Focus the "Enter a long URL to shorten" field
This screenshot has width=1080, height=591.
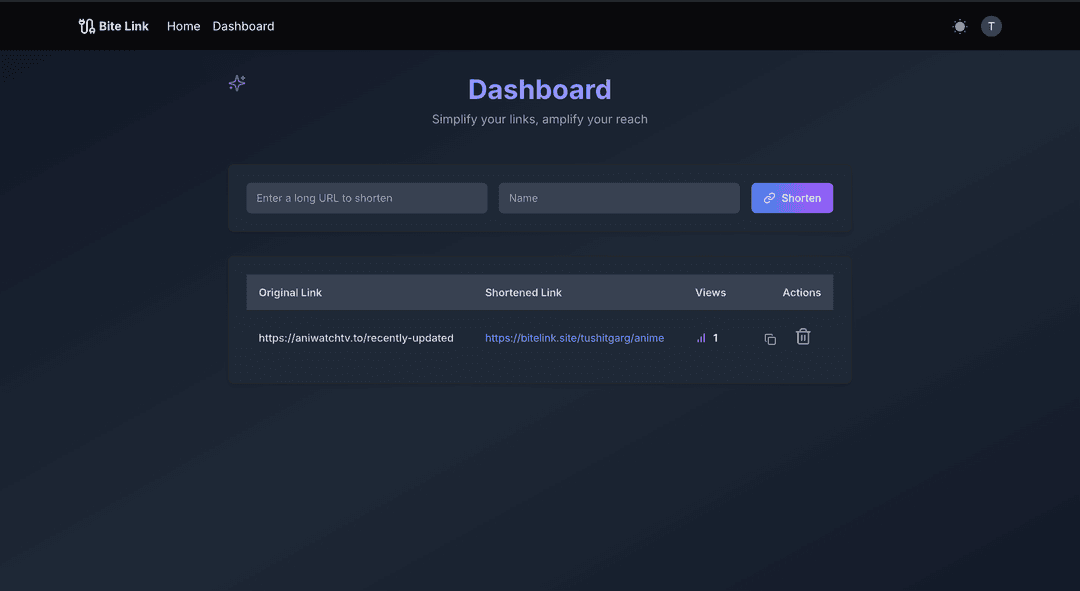[366, 198]
